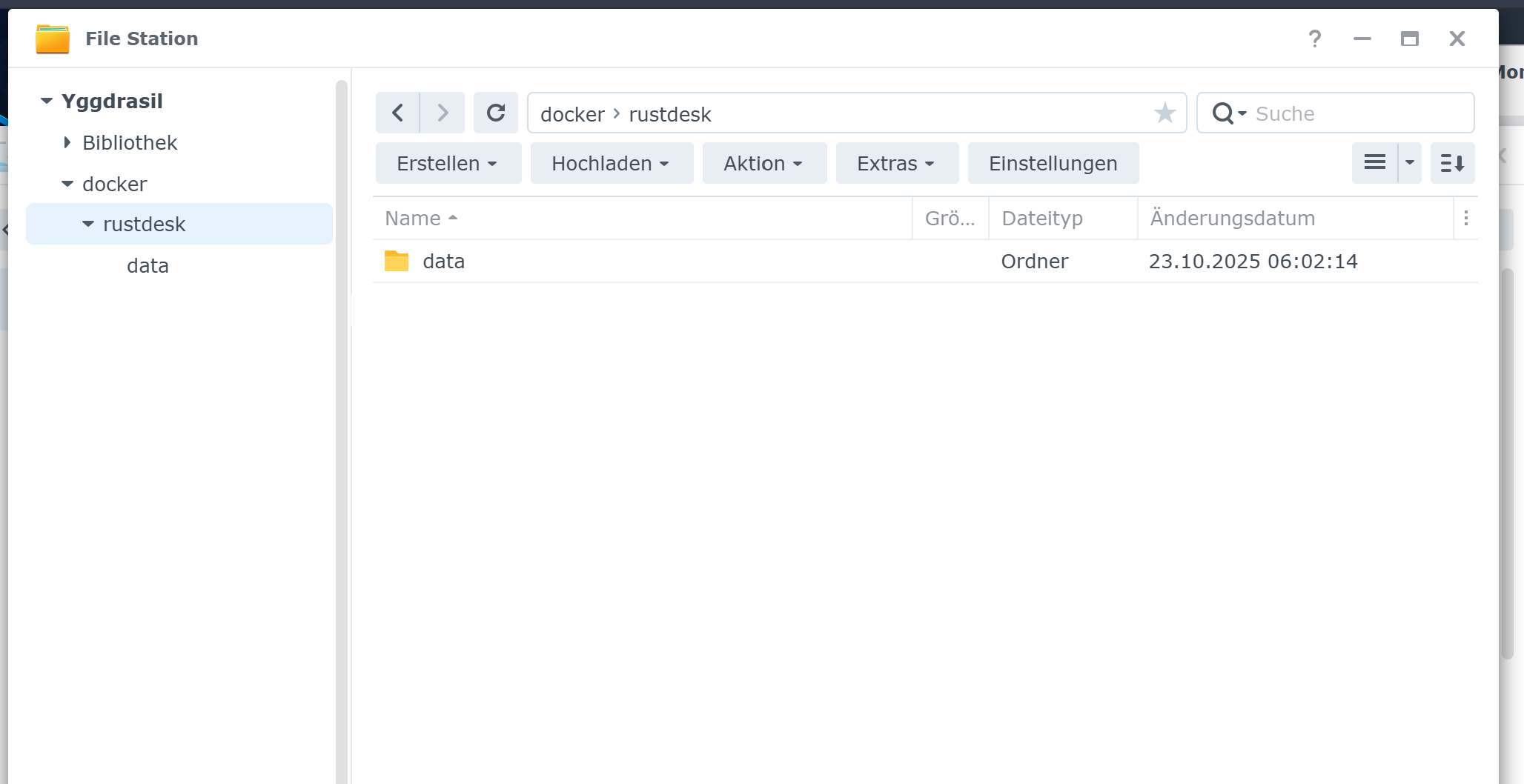1524x784 pixels.
Task: Open the help question mark
Action: 1314,39
